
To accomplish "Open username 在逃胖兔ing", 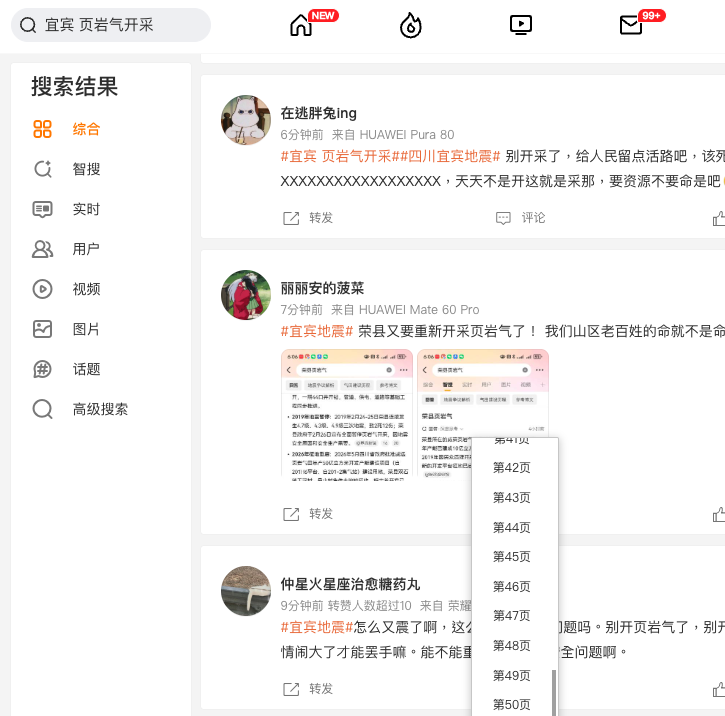I will pos(319,113).
